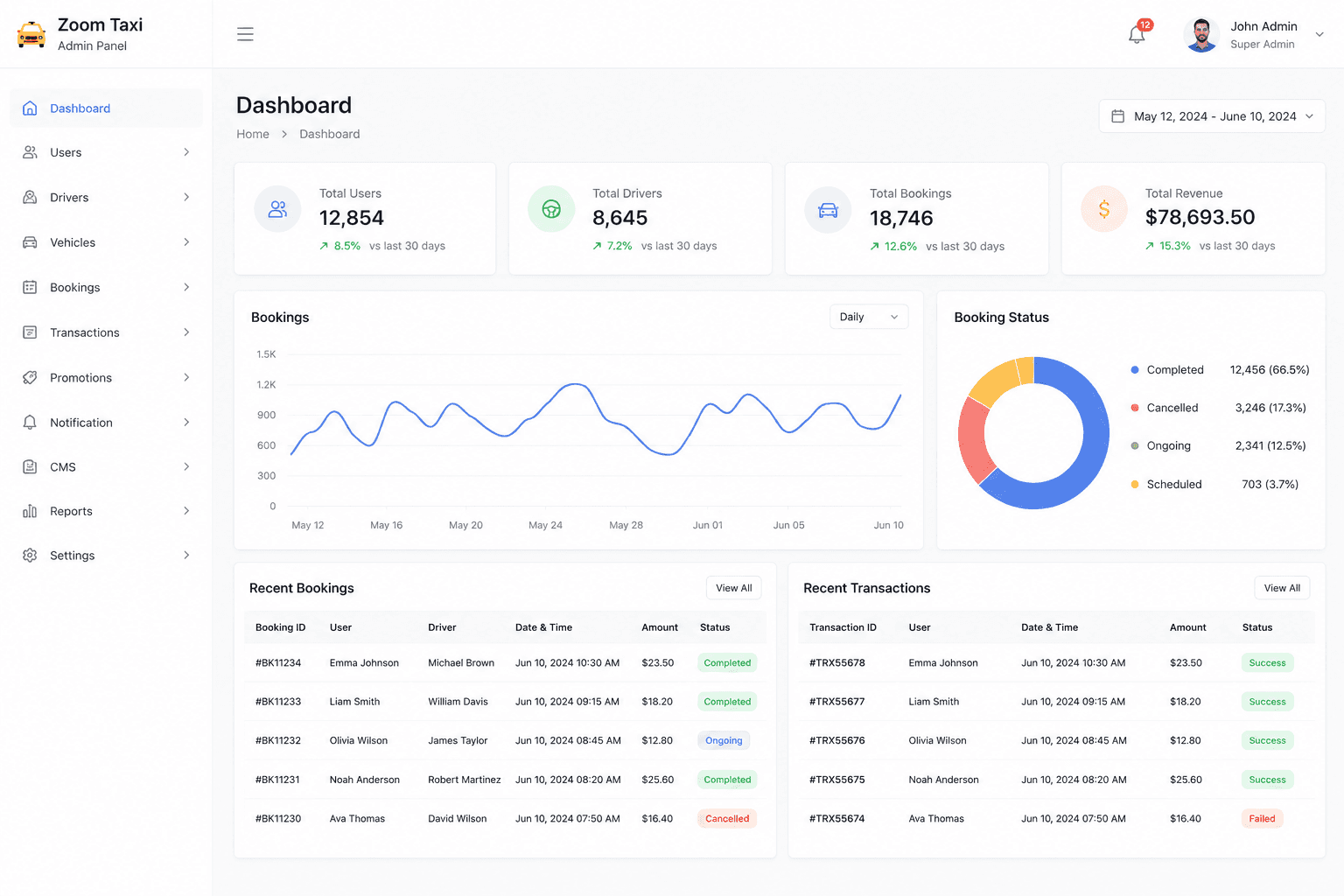Click the Drivers icon in sidebar
The height and width of the screenshot is (896, 1344).
click(x=30, y=198)
